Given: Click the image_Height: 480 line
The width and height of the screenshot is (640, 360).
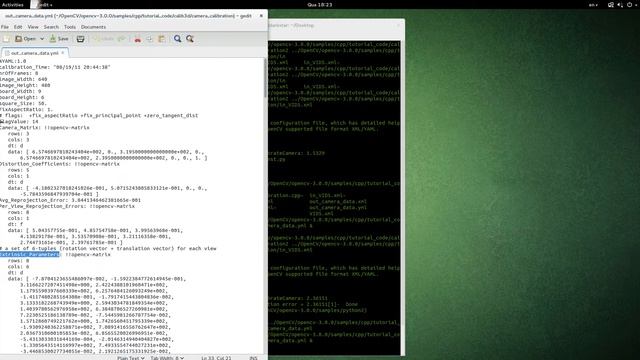Looking at the screenshot, I should pyautogui.click(x=25, y=85).
